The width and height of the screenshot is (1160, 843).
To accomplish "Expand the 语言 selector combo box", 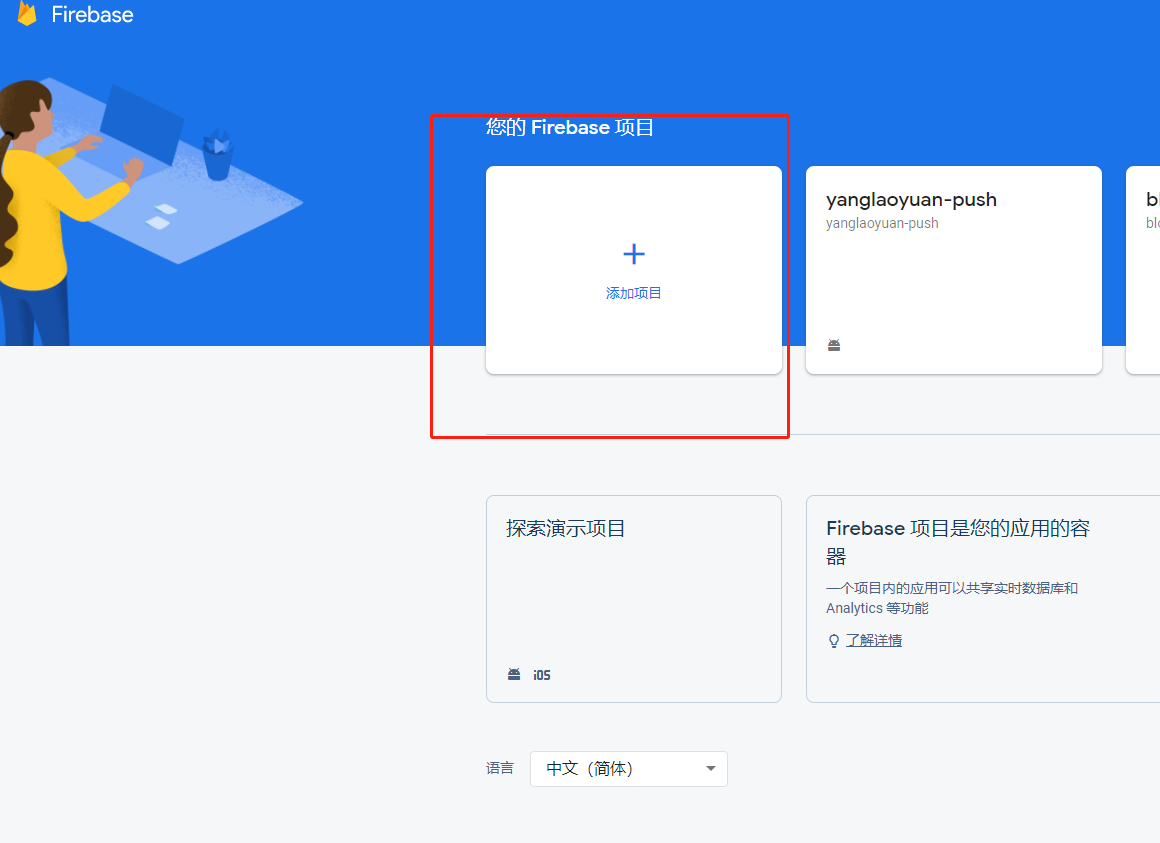I will pos(628,768).
